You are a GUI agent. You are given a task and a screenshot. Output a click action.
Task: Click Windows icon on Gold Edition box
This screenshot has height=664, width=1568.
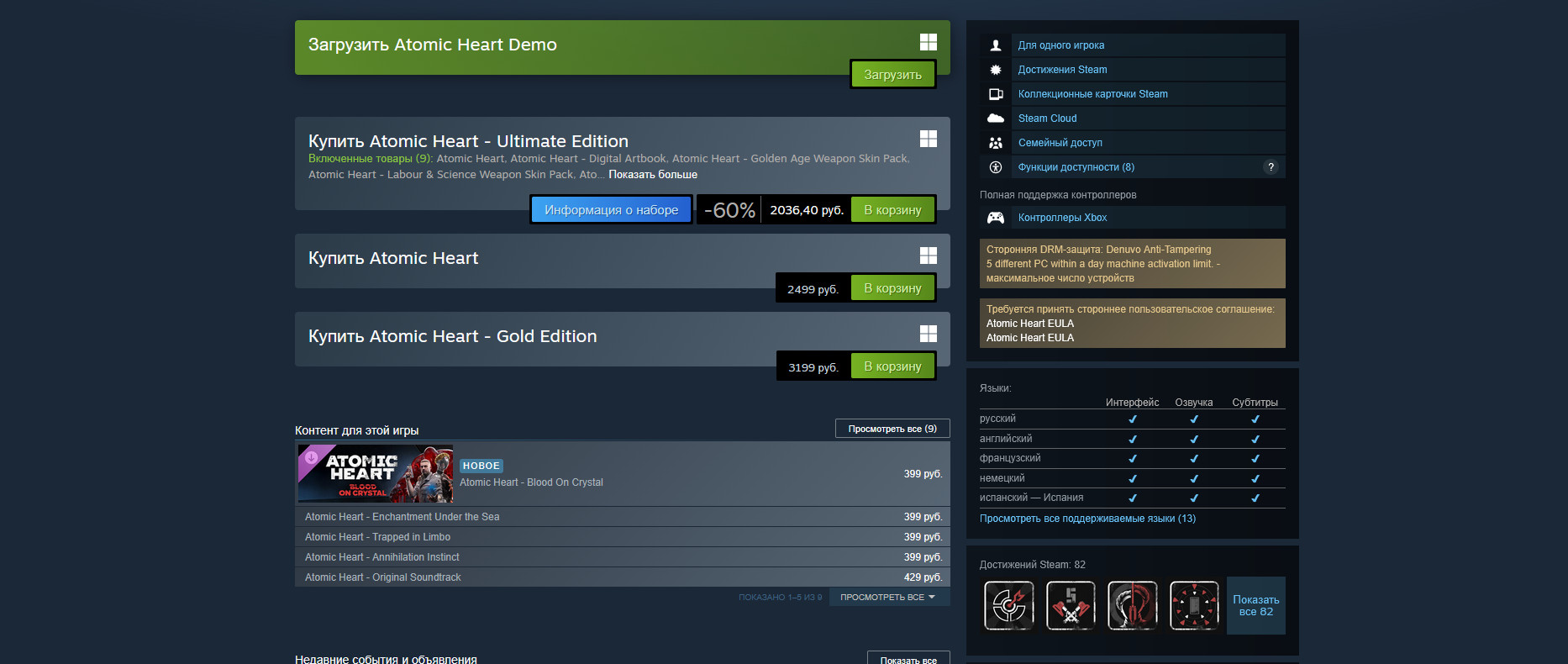pyautogui.click(x=928, y=334)
